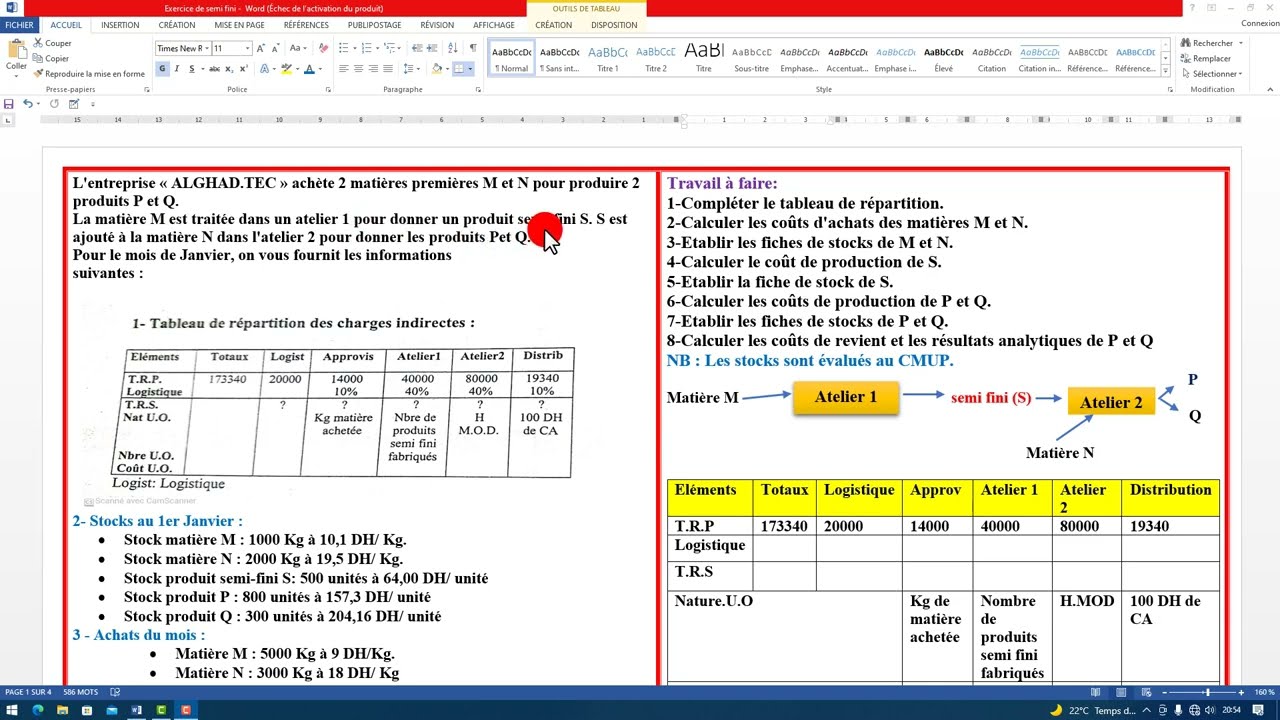Open the Sélectionner dropdown

[x=1211, y=73]
